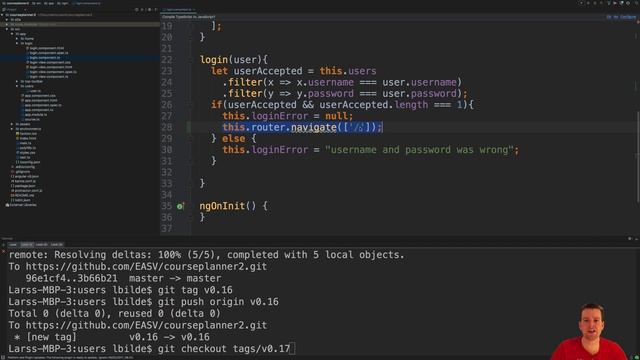Open course.ts file in tree
Viewport: 640px width, 360px height.
click(x=32, y=120)
